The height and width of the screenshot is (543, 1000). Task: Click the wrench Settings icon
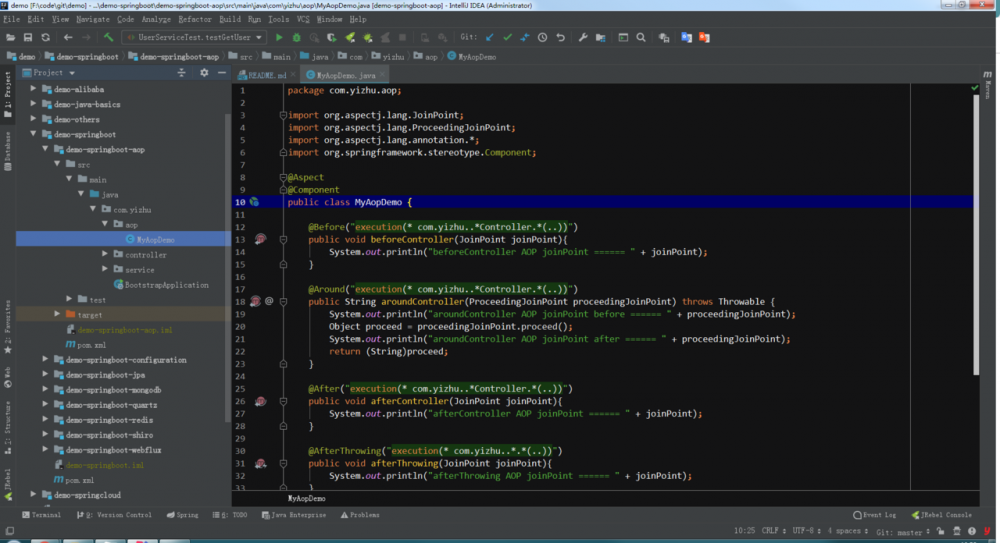(x=583, y=37)
